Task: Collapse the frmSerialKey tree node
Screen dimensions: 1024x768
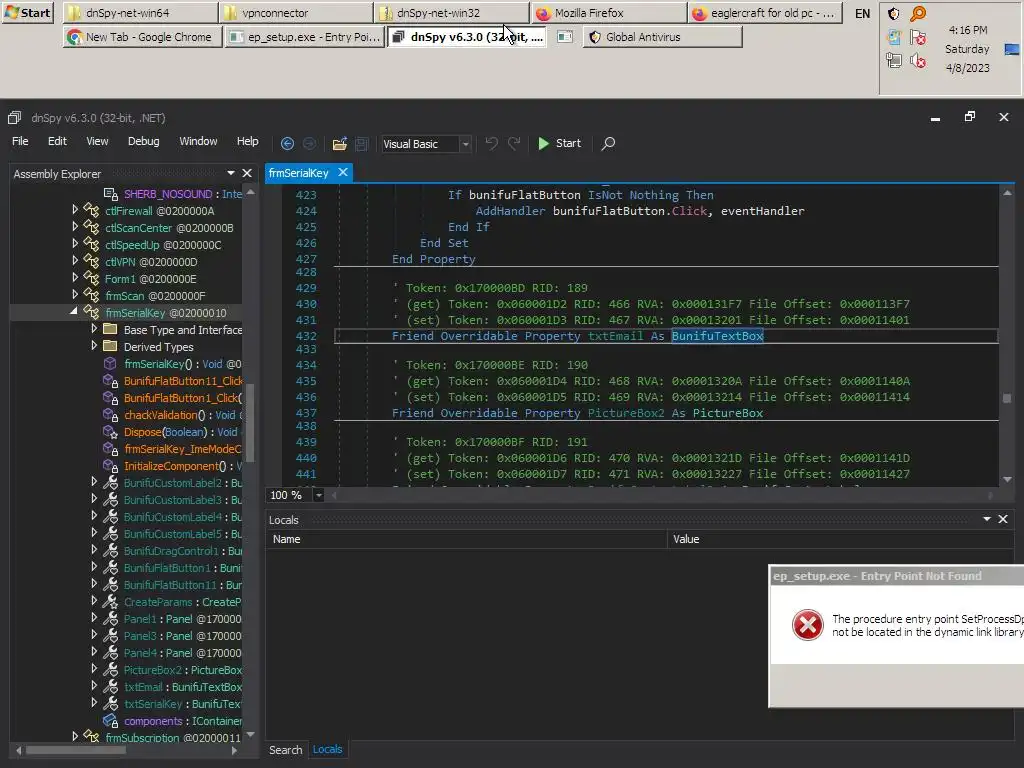Action: (74, 312)
